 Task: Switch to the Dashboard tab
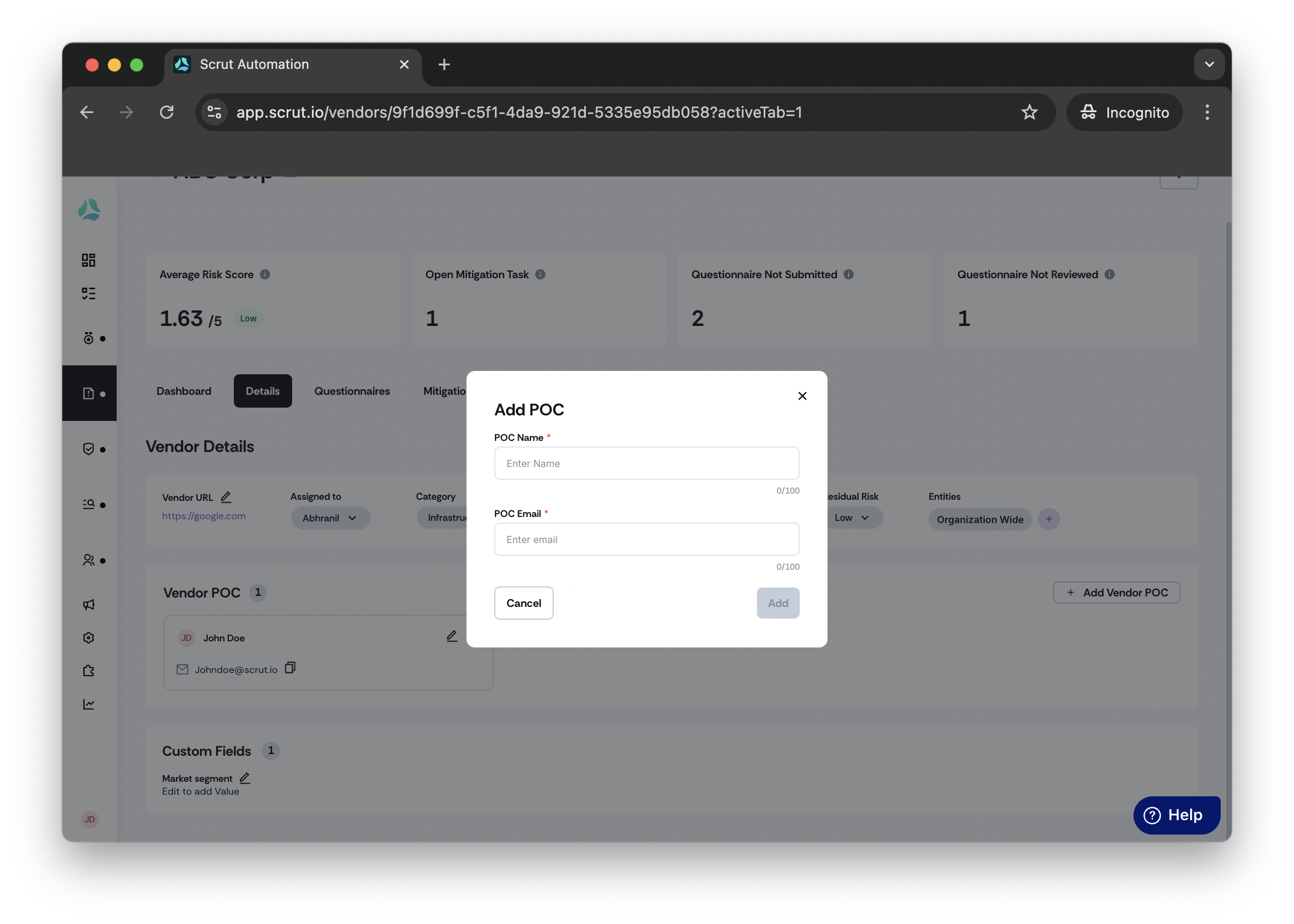(184, 391)
